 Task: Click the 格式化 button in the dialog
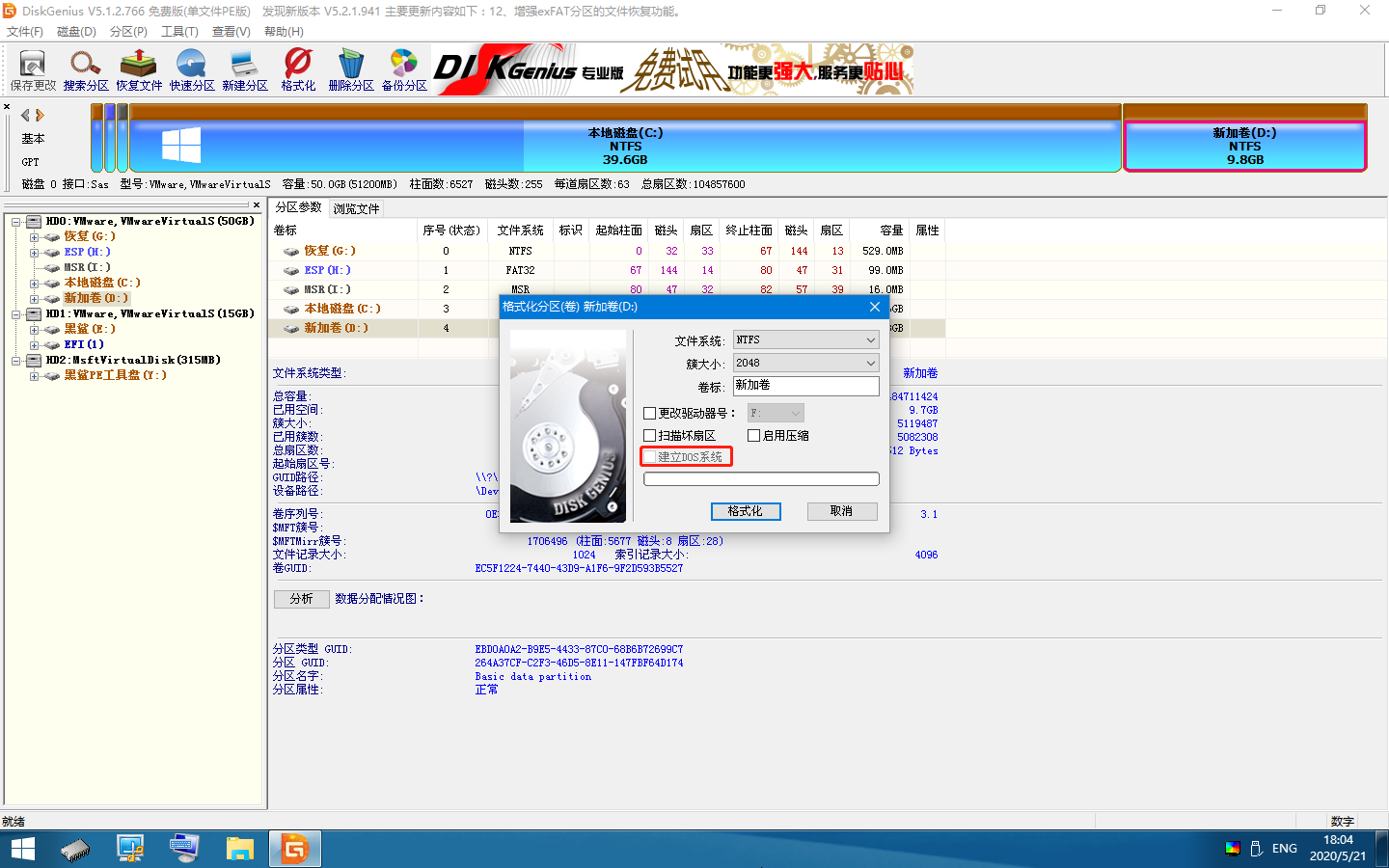pyautogui.click(x=746, y=511)
